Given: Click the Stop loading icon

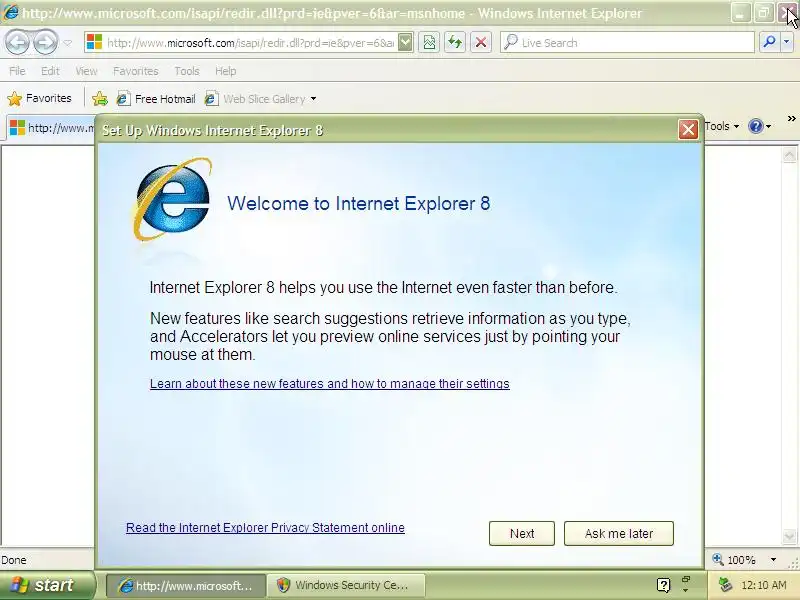Looking at the screenshot, I should tap(481, 43).
